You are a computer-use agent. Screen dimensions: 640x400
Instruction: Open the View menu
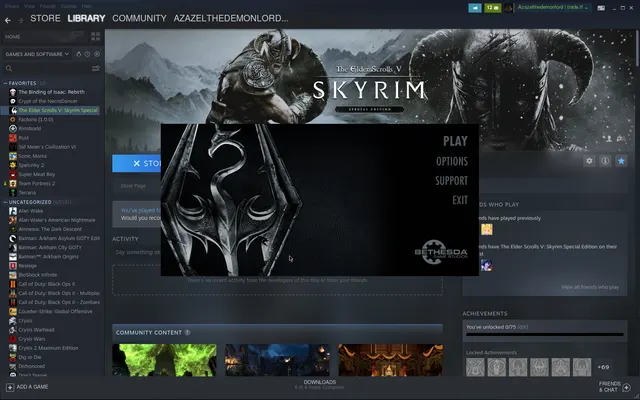(29, 6)
